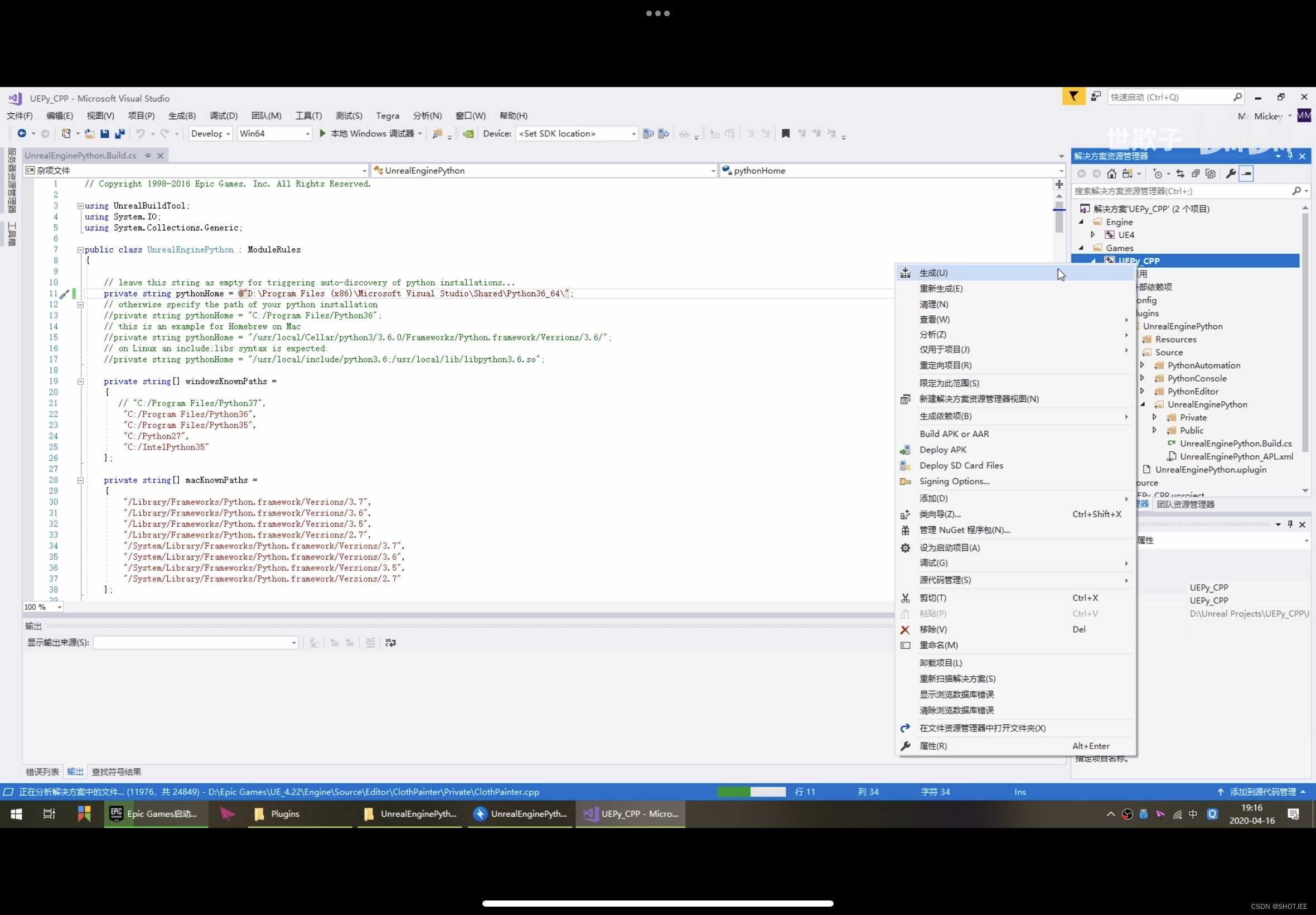Click the Save All icon
The width and height of the screenshot is (1316, 915).
120,133
